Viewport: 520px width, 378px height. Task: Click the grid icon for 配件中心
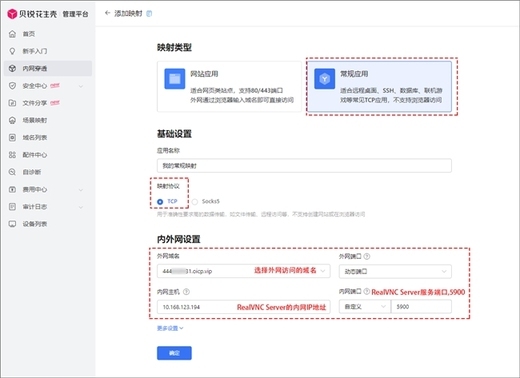12,155
